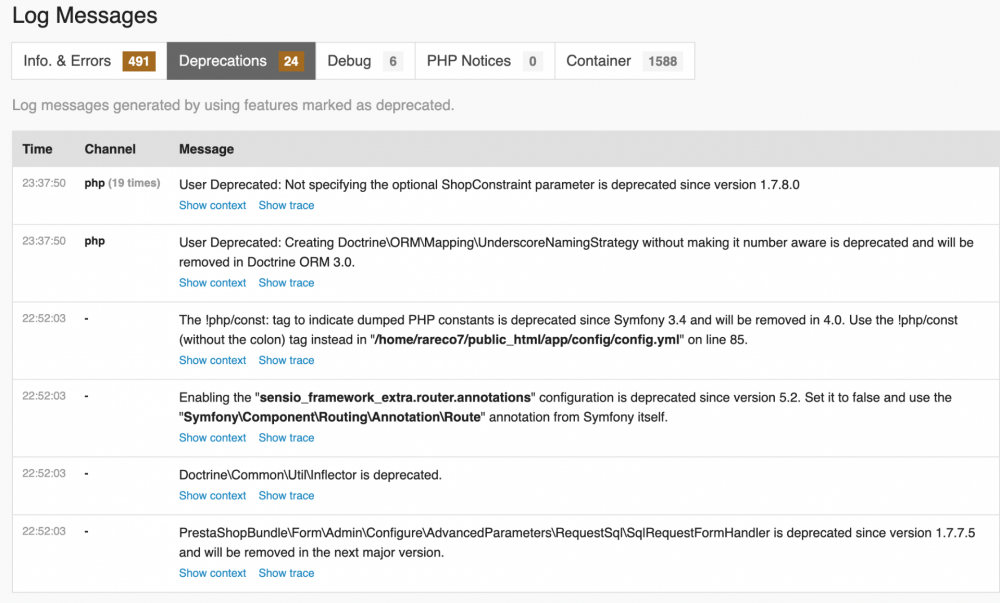
Task: Show trace for the UnderscoreNamingStrategy message
Action: click(x=286, y=283)
